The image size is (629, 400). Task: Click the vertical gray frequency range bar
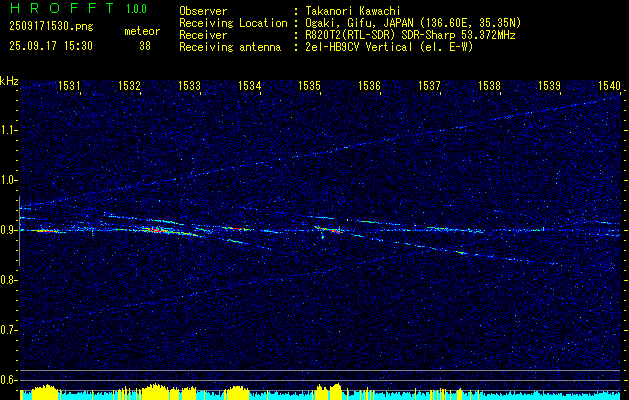(x=19, y=231)
